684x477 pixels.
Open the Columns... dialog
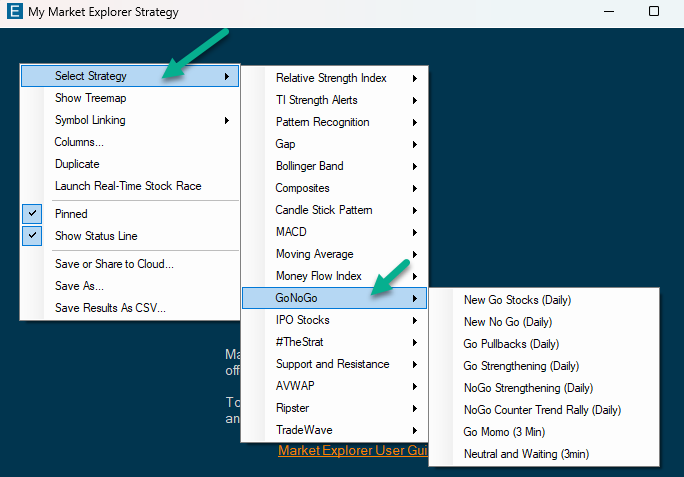pyautogui.click(x=78, y=142)
